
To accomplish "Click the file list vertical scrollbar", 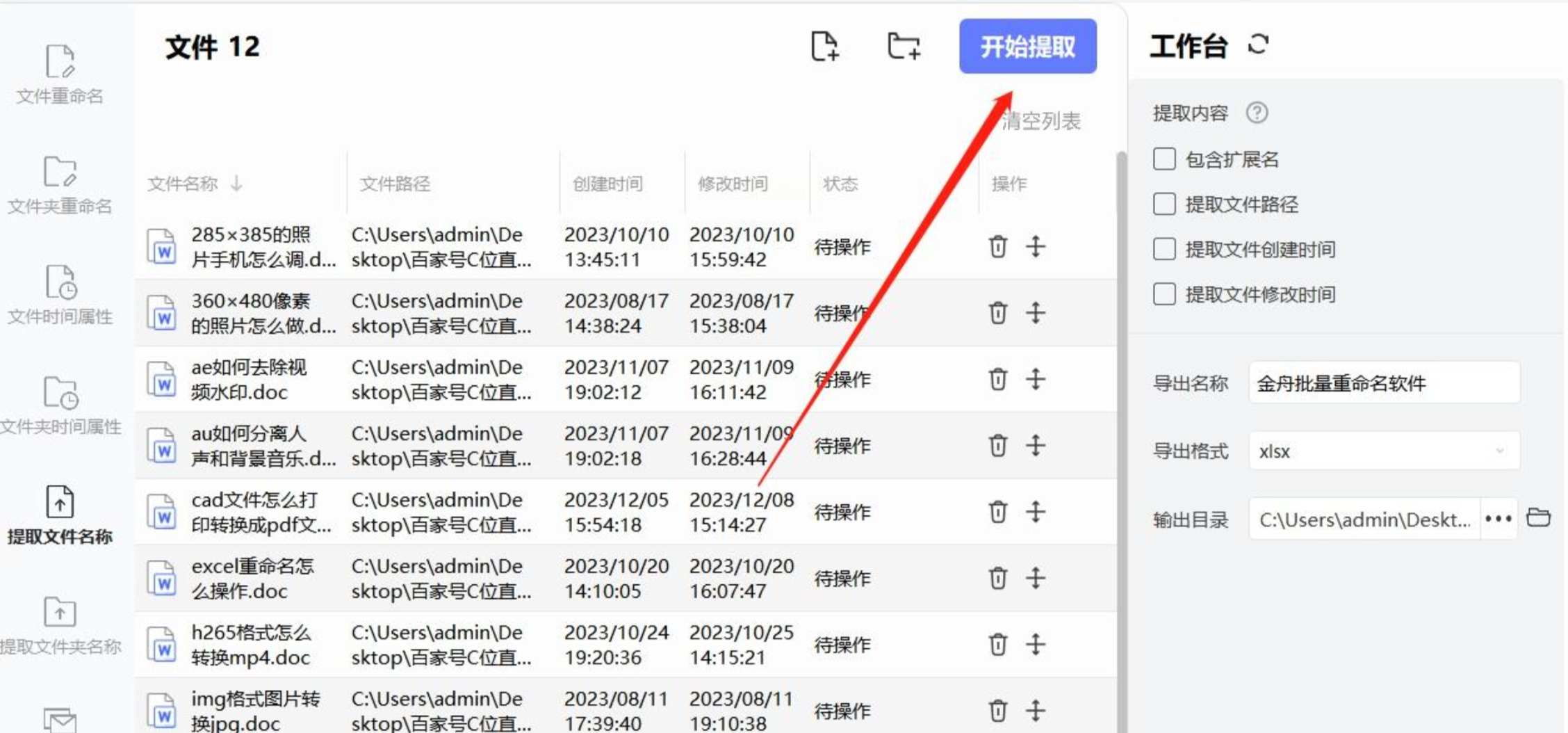I will point(1120,441).
